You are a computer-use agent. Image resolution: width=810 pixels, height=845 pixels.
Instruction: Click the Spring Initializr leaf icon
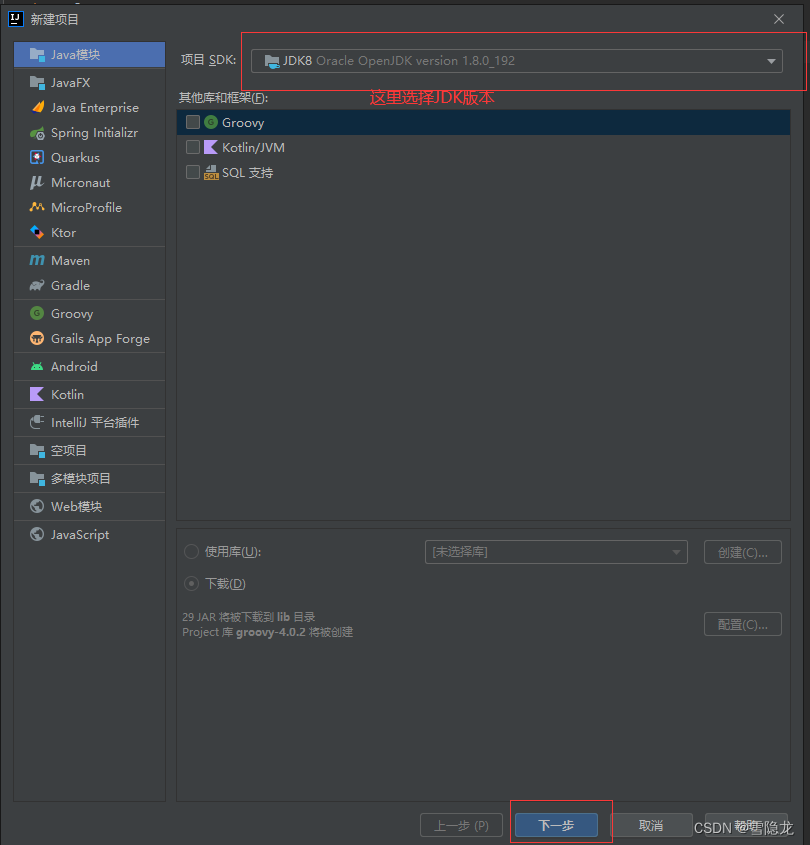point(37,133)
